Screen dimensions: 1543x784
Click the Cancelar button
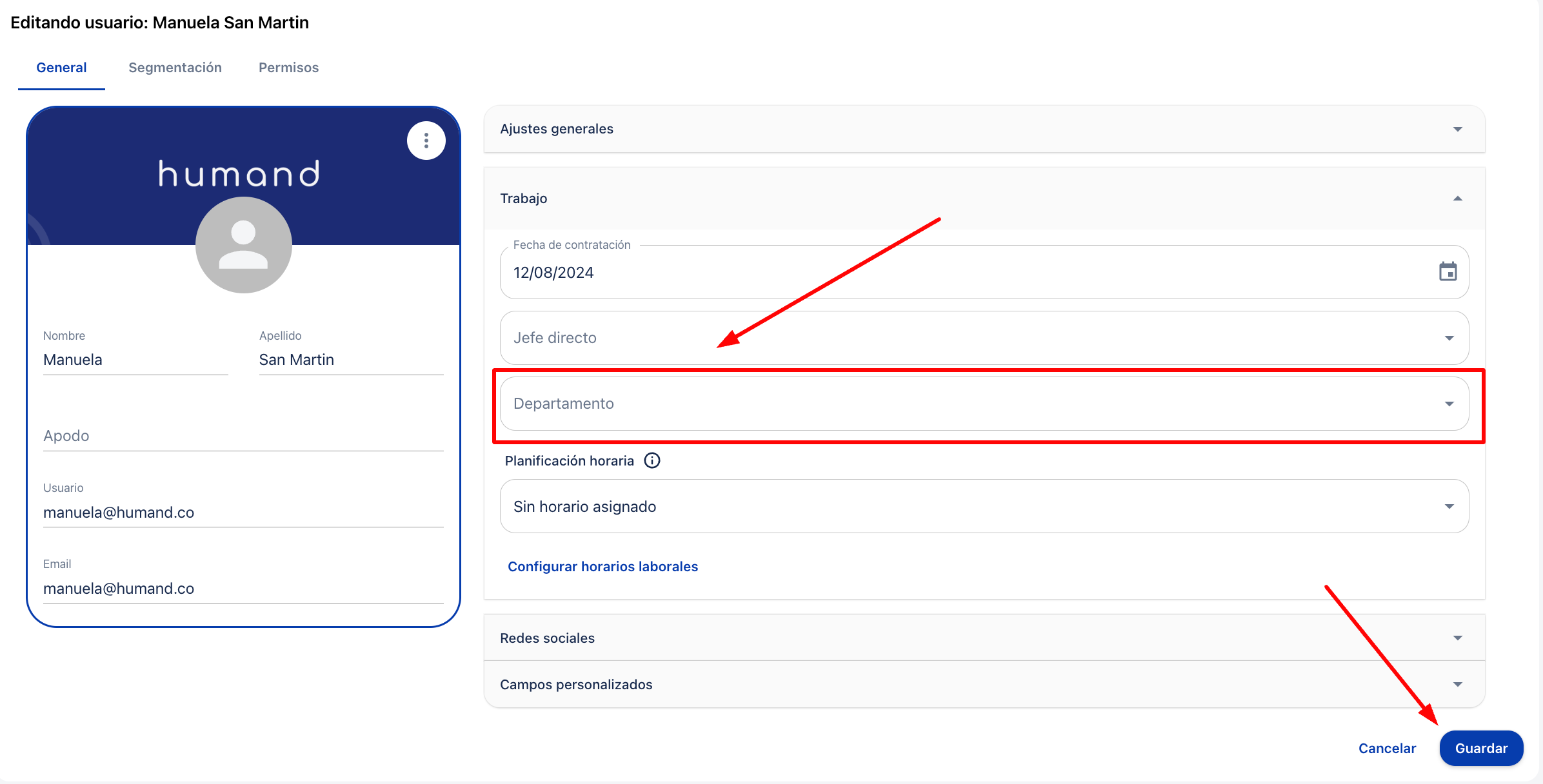tap(1387, 748)
